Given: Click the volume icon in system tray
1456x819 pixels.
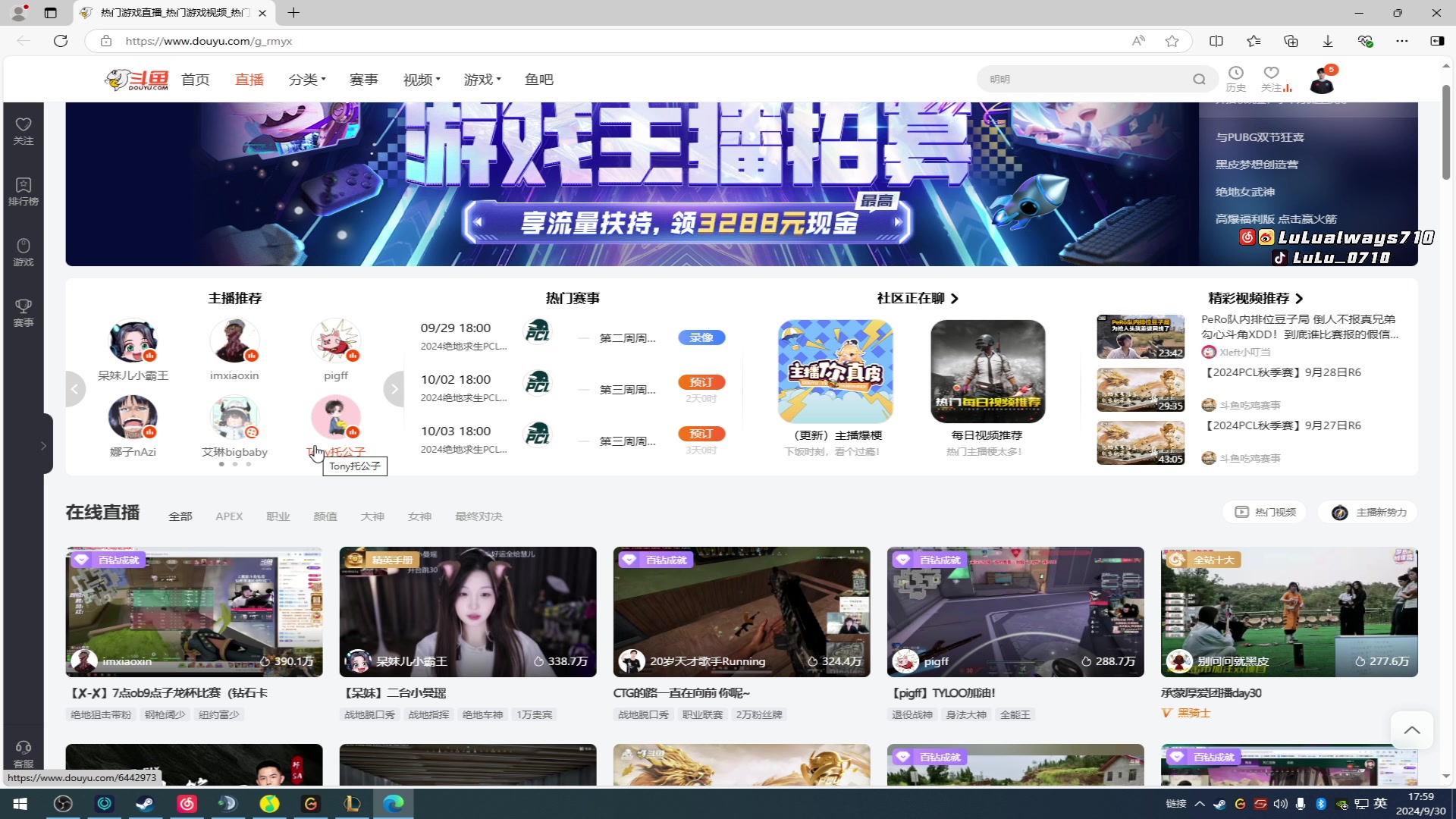Looking at the screenshot, I should (1281, 804).
